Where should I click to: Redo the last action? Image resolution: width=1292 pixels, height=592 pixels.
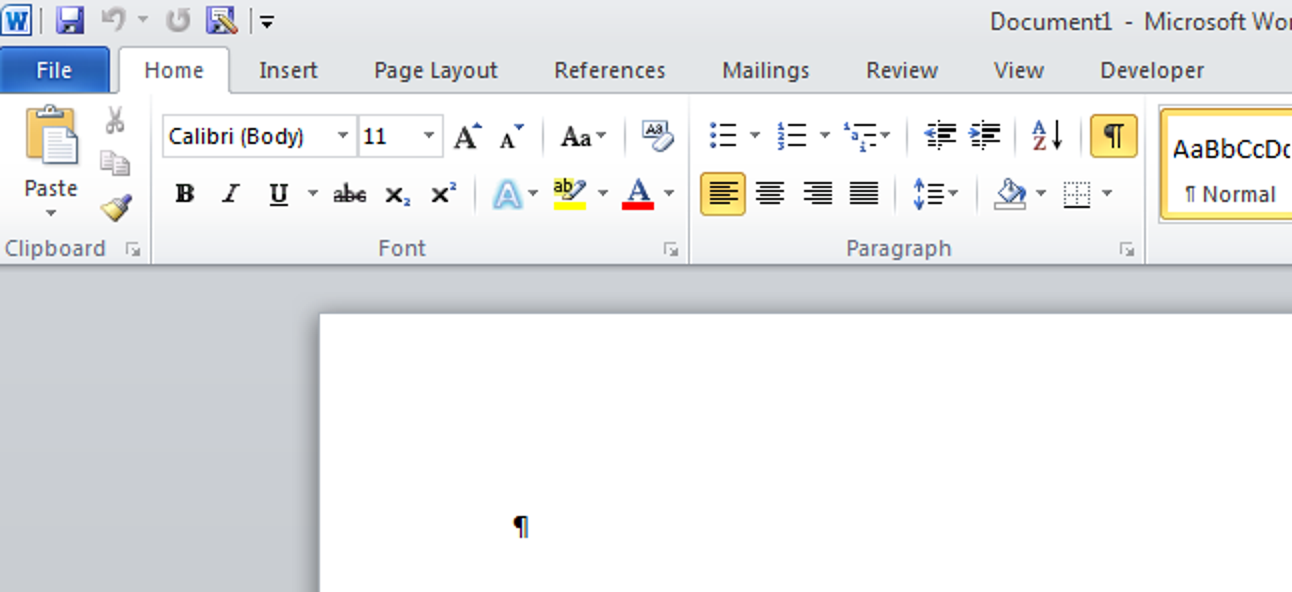[178, 20]
